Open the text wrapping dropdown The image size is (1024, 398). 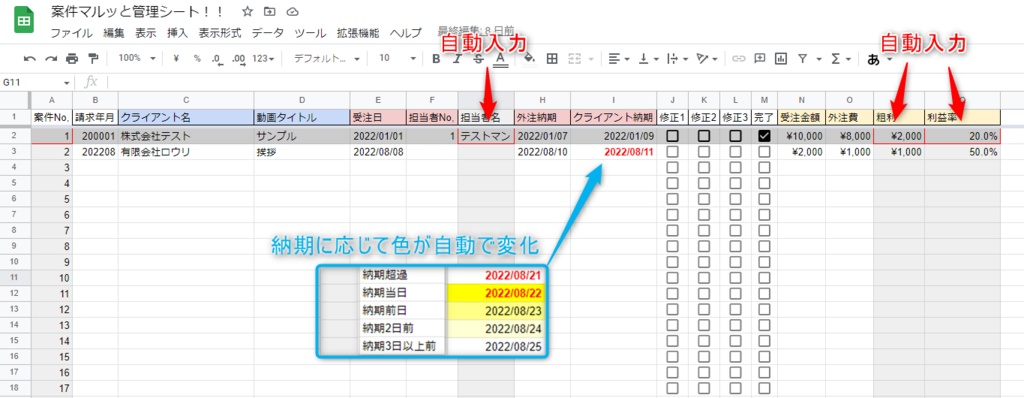point(678,58)
